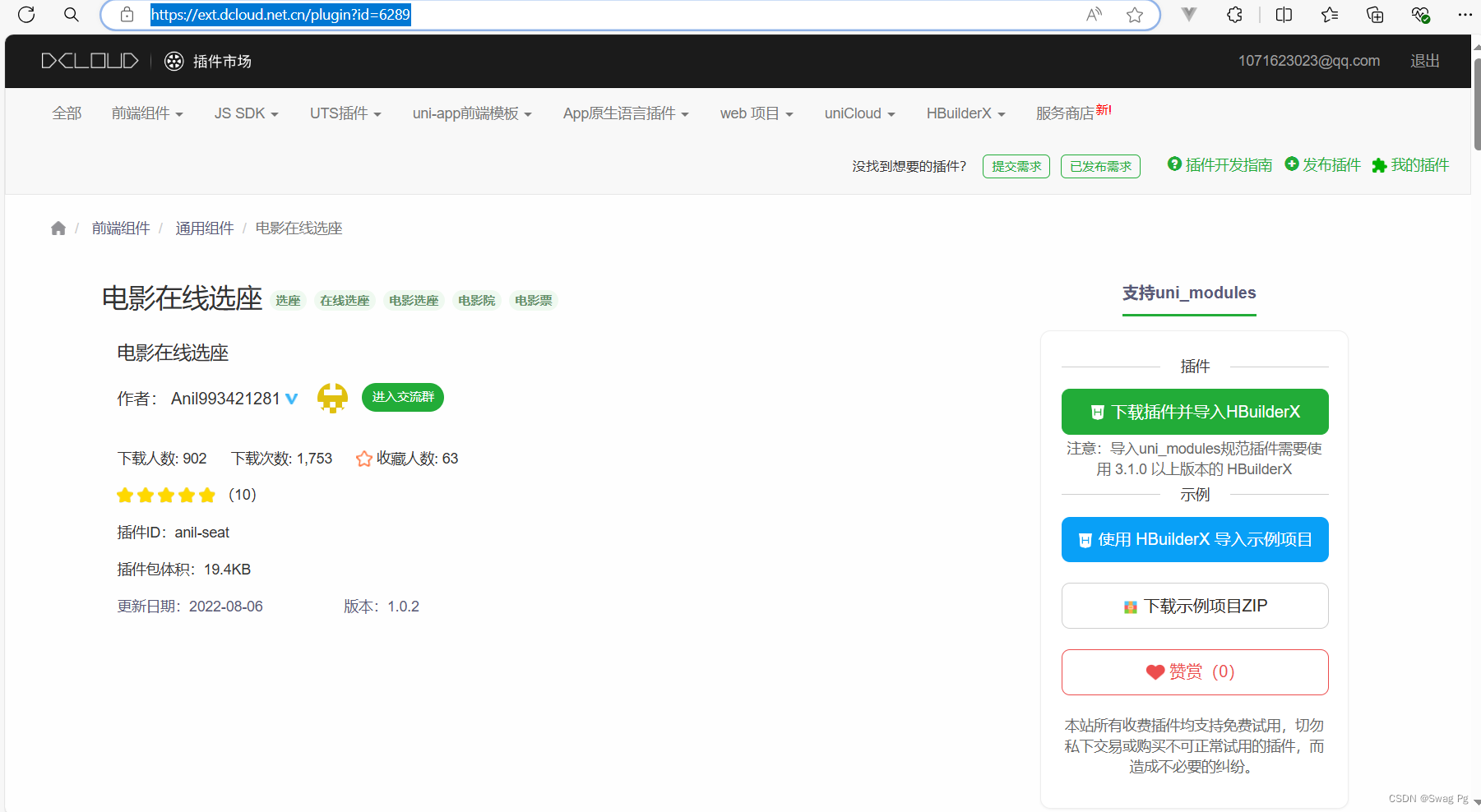The width and height of the screenshot is (1481, 812).
Task: Expand uni-app前端模板 dropdown
Action: tap(472, 113)
